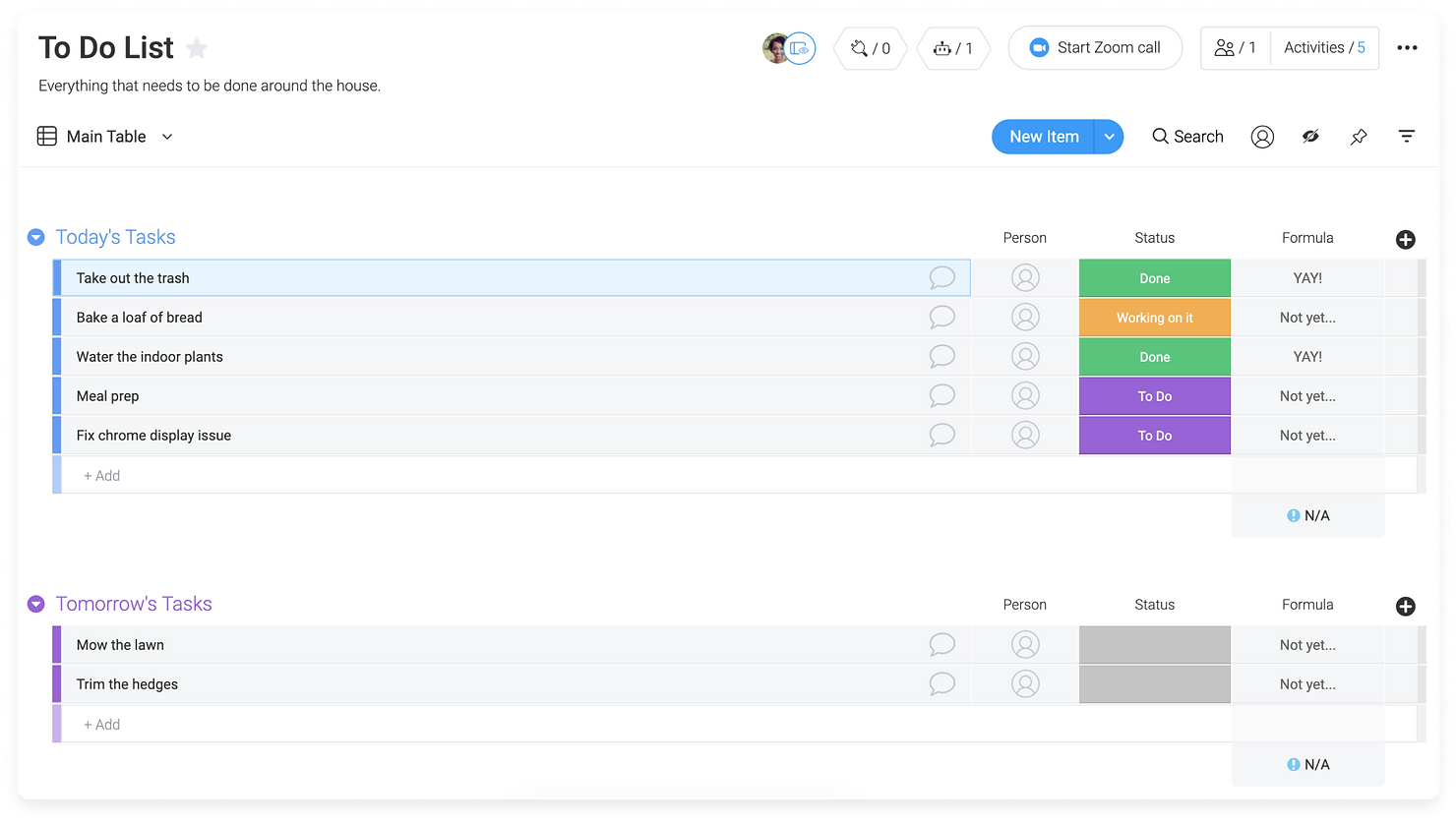1456x824 pixels.
Task: Open updates for Fix chrome display issue
Action: pos(941,435)
